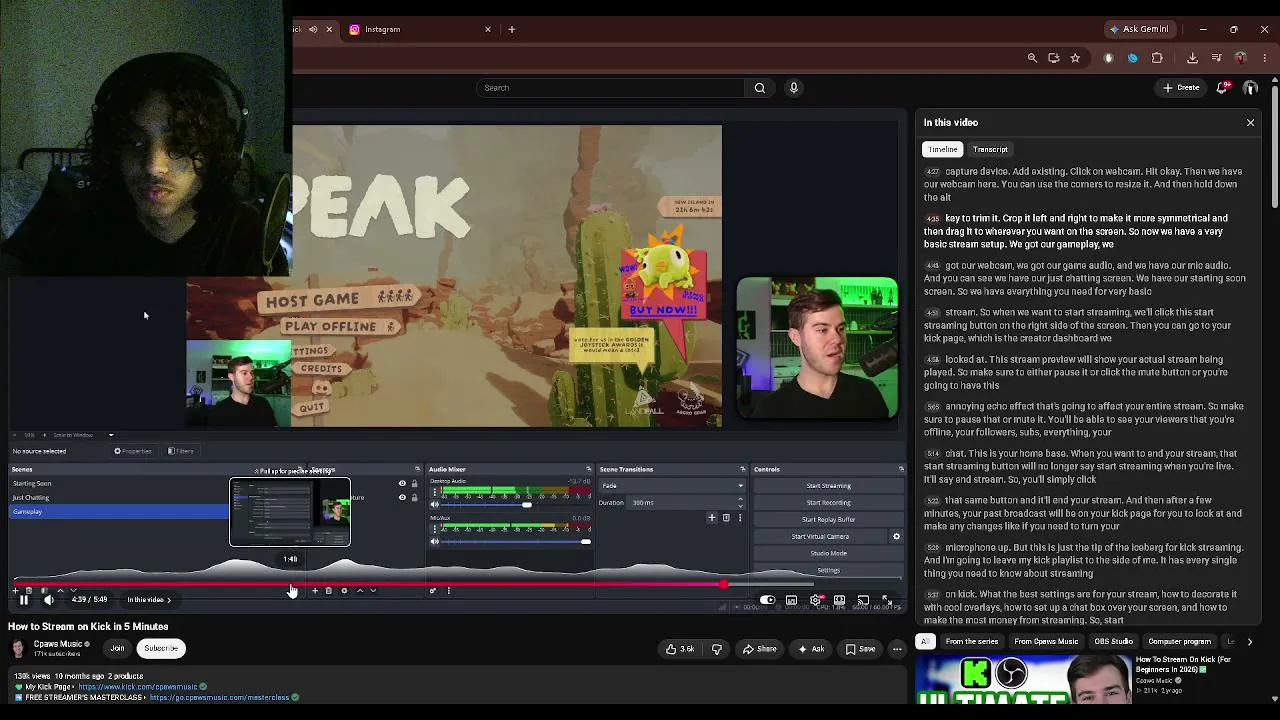Viewport: 1280px width, 720px height.
Task: Adjust the Mic/Aux volume slider
Action: pyautogui.click(x=516, y=541)
